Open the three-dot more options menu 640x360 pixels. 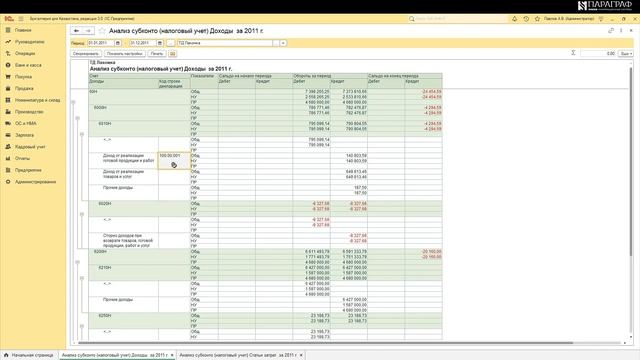click(621, 31)
